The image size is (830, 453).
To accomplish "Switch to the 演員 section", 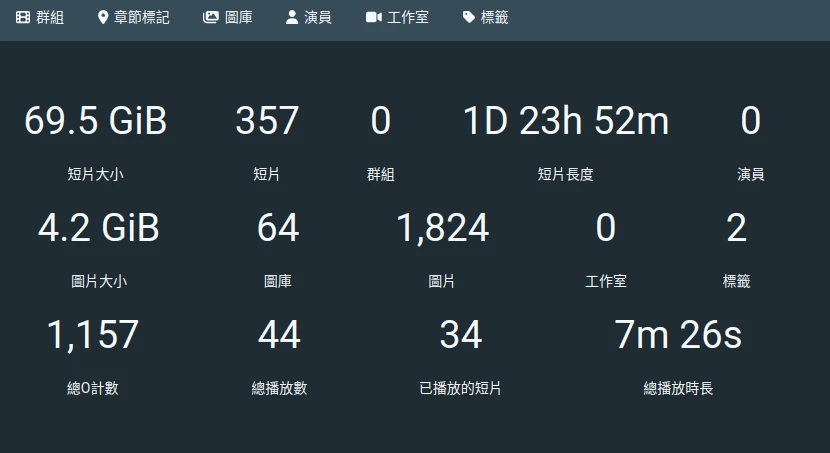I will click(x=309, y=17).
